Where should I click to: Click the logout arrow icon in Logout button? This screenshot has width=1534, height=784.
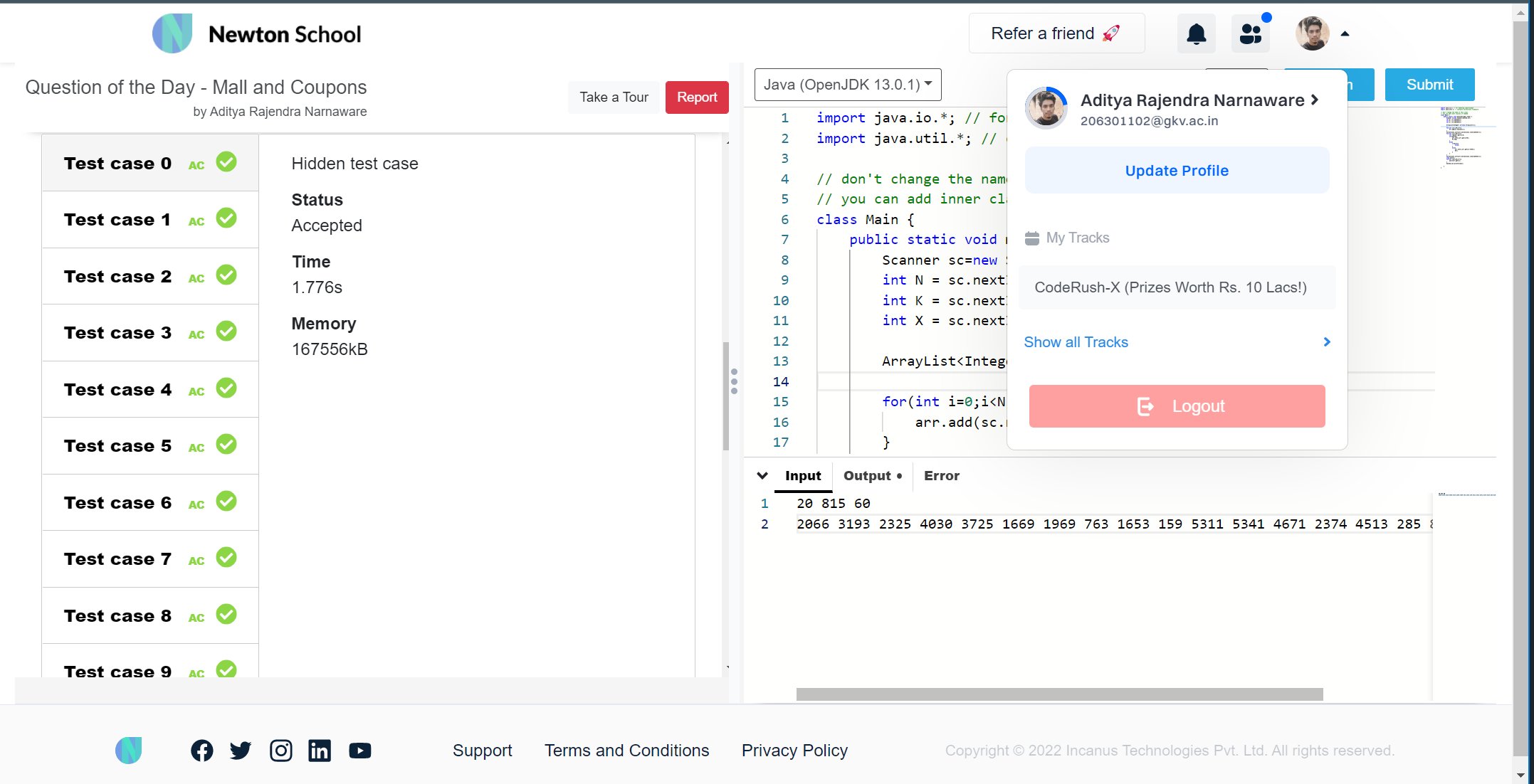[x=1147, y=406]
